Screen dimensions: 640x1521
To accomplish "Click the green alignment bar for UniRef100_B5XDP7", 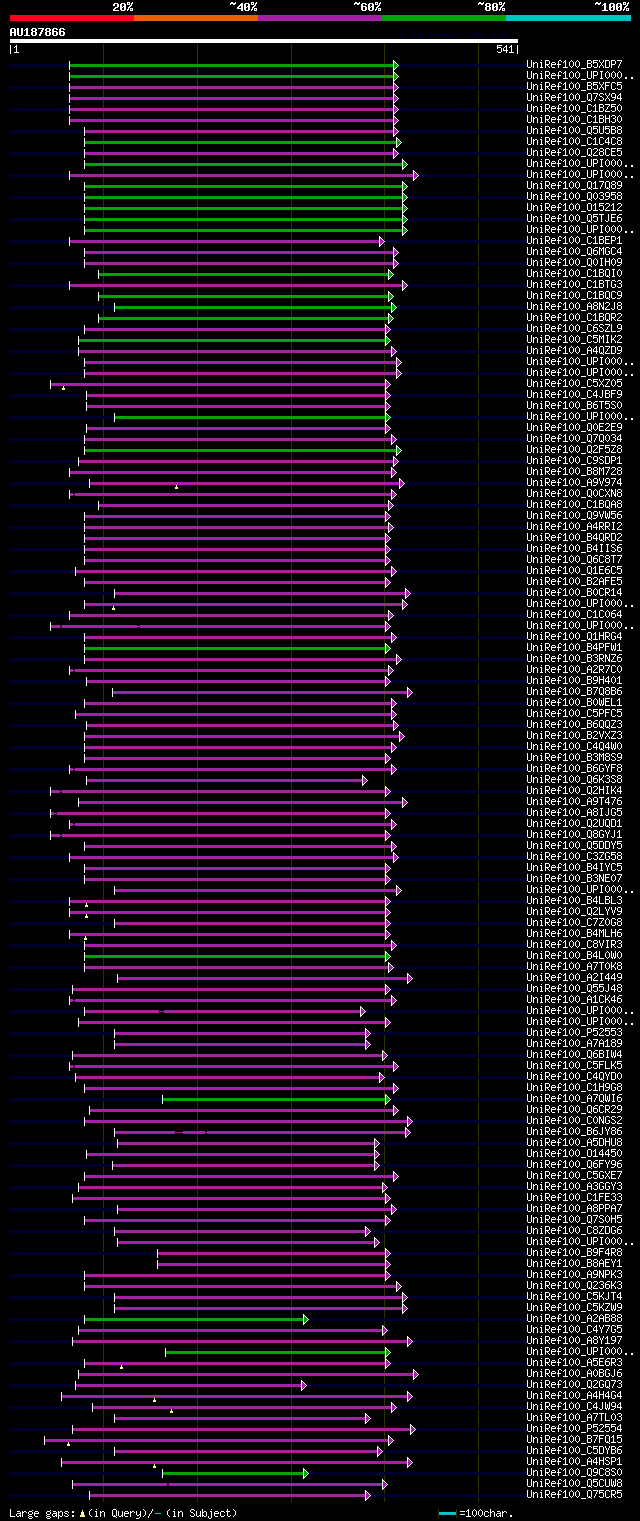I will (x=234, y=65).
